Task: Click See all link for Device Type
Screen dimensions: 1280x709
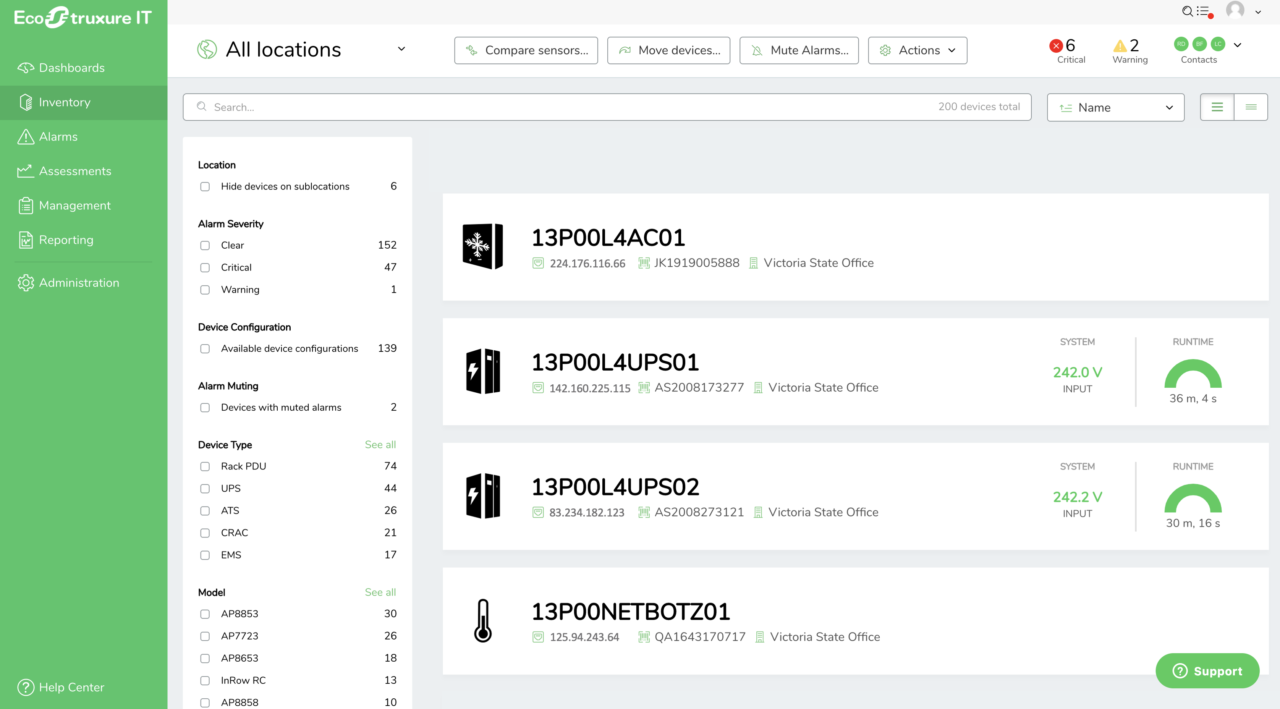Action: (380, 445)
